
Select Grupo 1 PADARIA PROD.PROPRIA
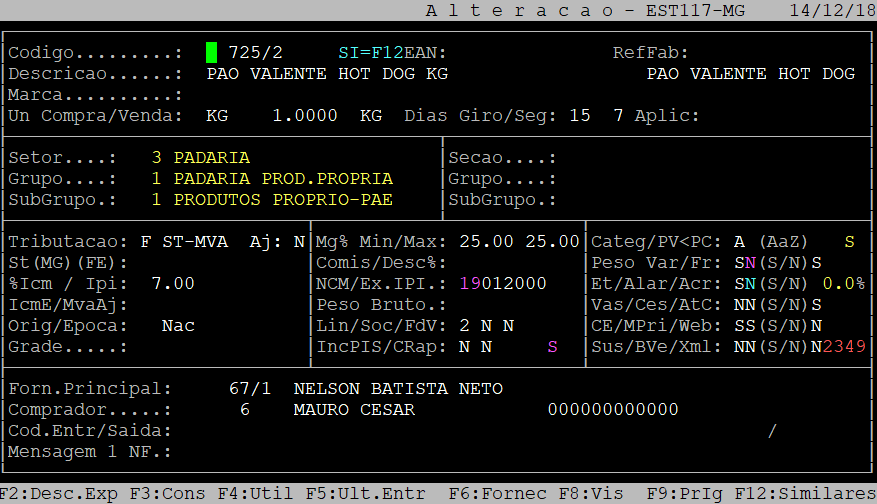point(272,179)
